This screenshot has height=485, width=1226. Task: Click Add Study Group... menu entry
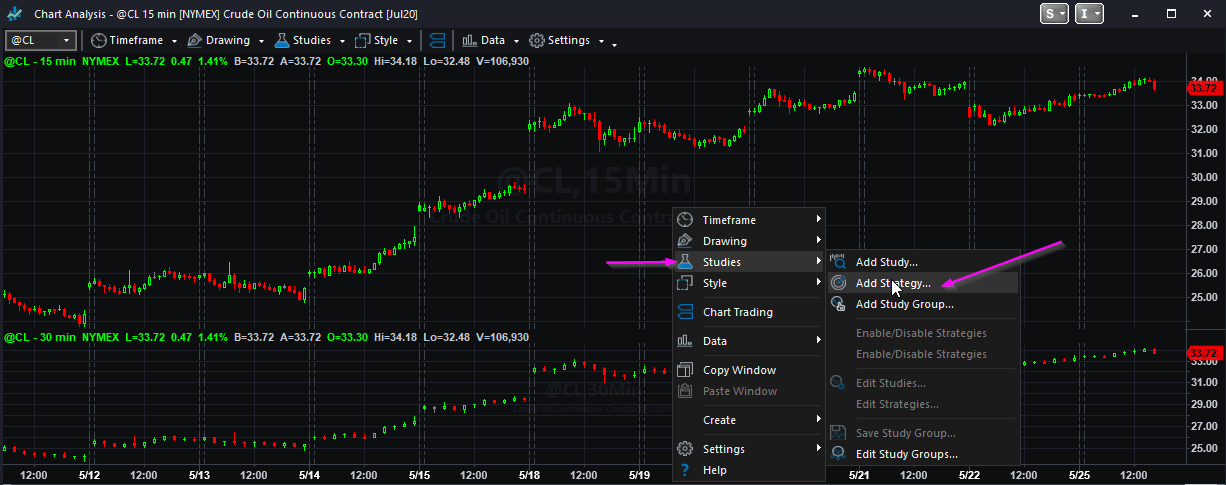click(x=904, y=304)
